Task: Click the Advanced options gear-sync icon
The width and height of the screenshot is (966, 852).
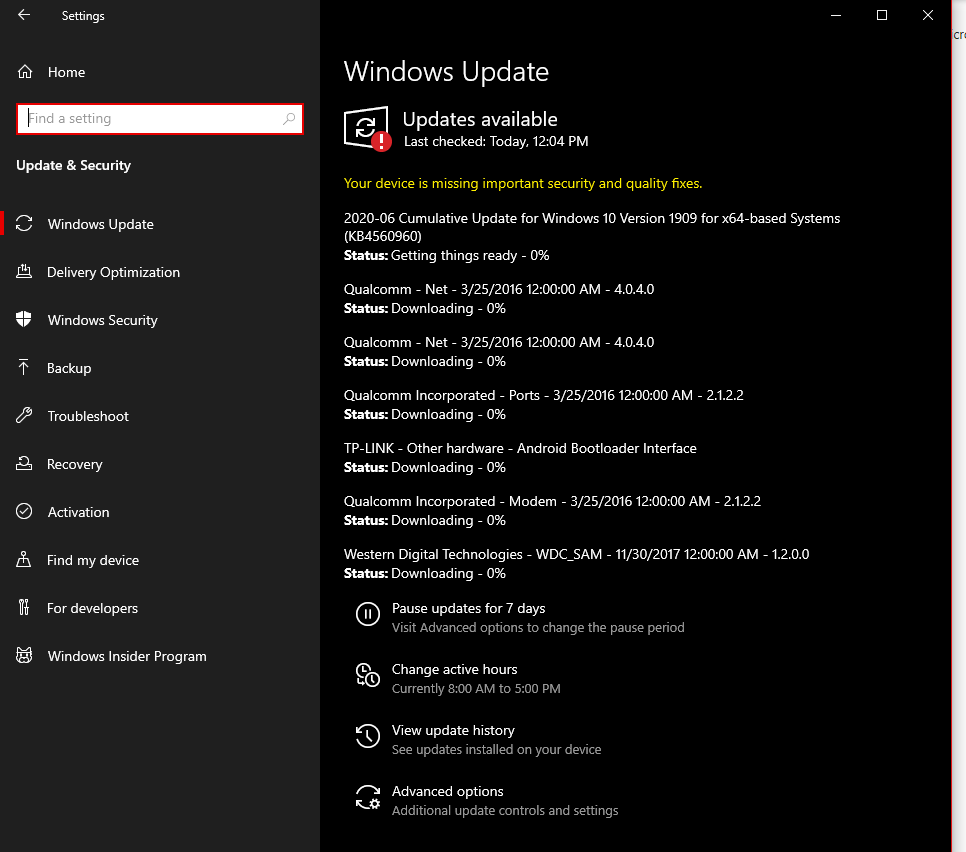Action: pyautogui.click(x=368, y=797)
